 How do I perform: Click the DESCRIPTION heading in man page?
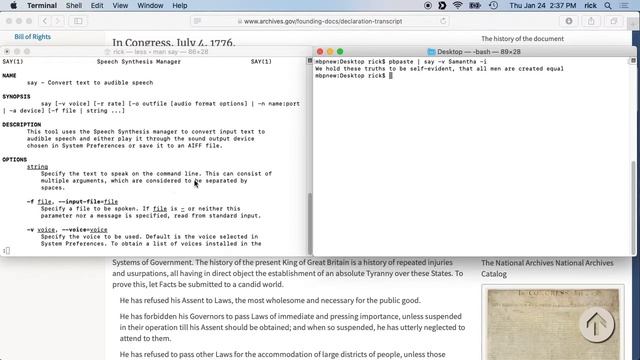click(22, 124)
